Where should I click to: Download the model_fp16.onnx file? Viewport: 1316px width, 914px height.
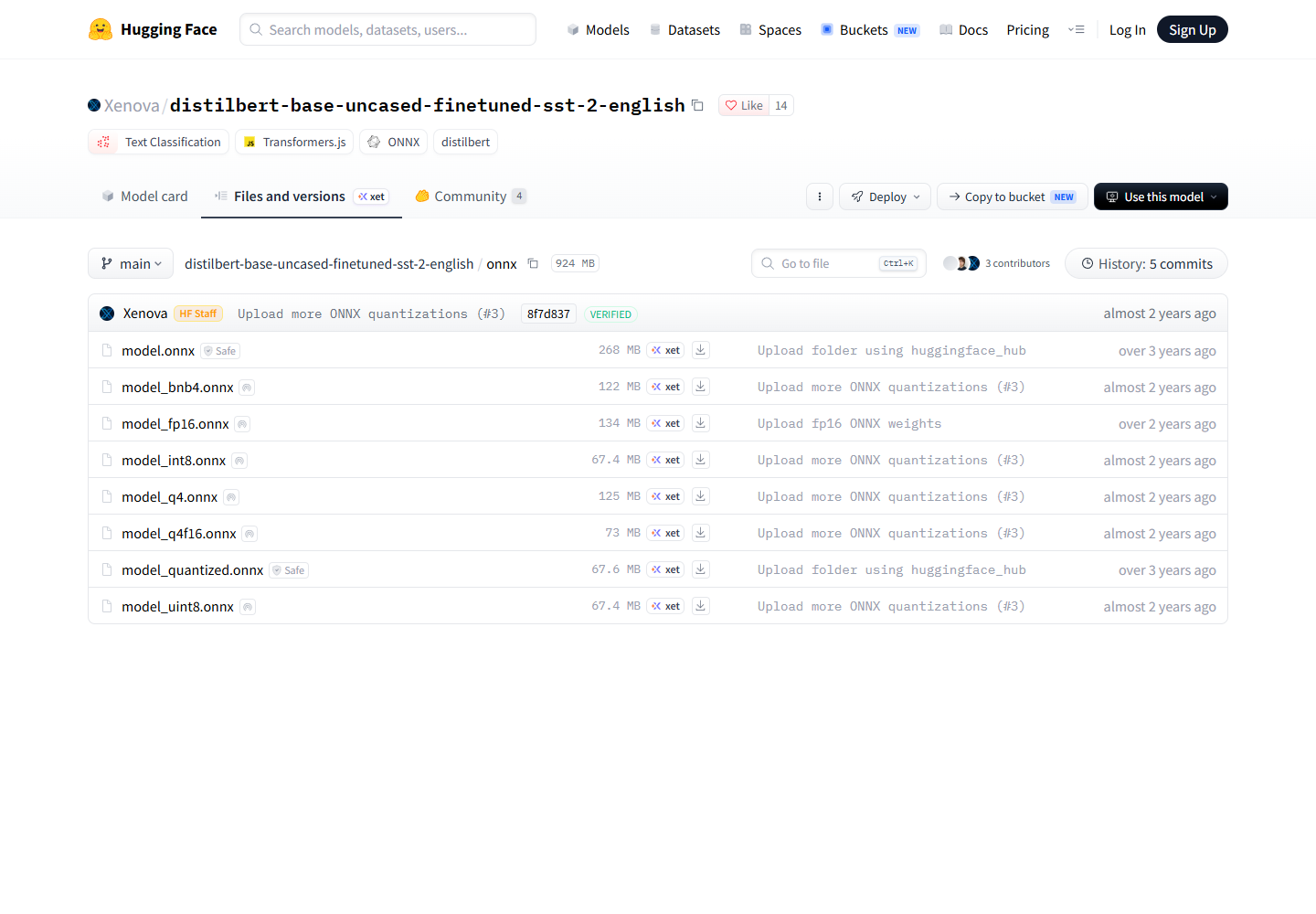pyautogui.click(x=700, y=423)
